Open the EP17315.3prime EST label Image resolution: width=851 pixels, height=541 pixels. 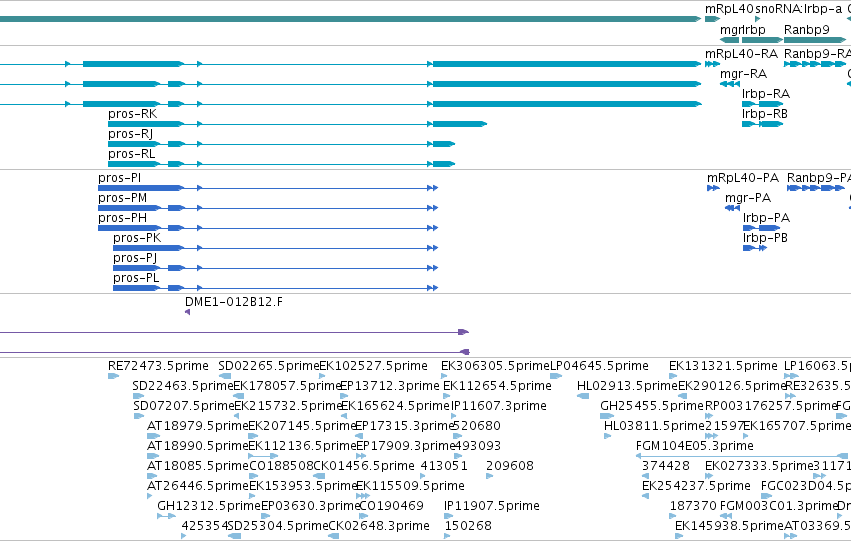coord(404,426)
